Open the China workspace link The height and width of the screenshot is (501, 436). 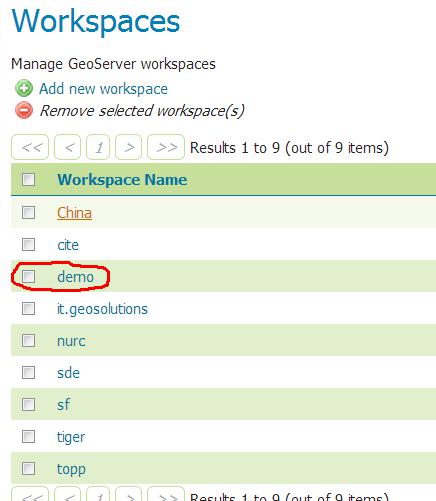(74, 213)
